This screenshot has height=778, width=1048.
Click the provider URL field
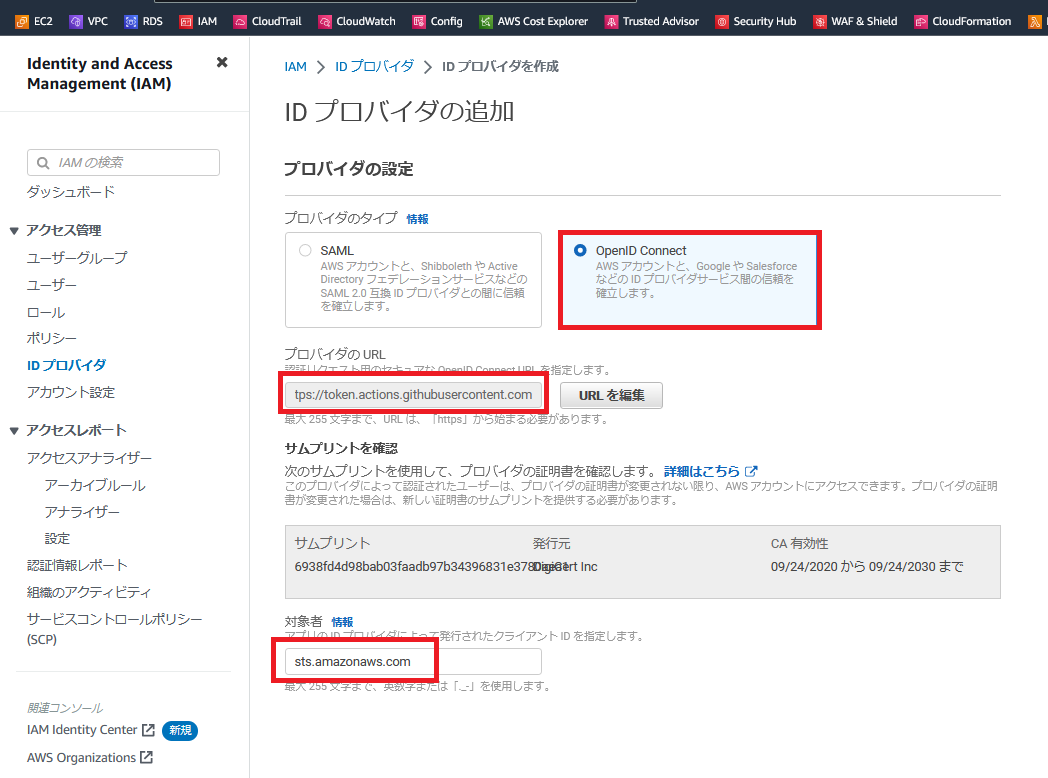click(413, 394)
